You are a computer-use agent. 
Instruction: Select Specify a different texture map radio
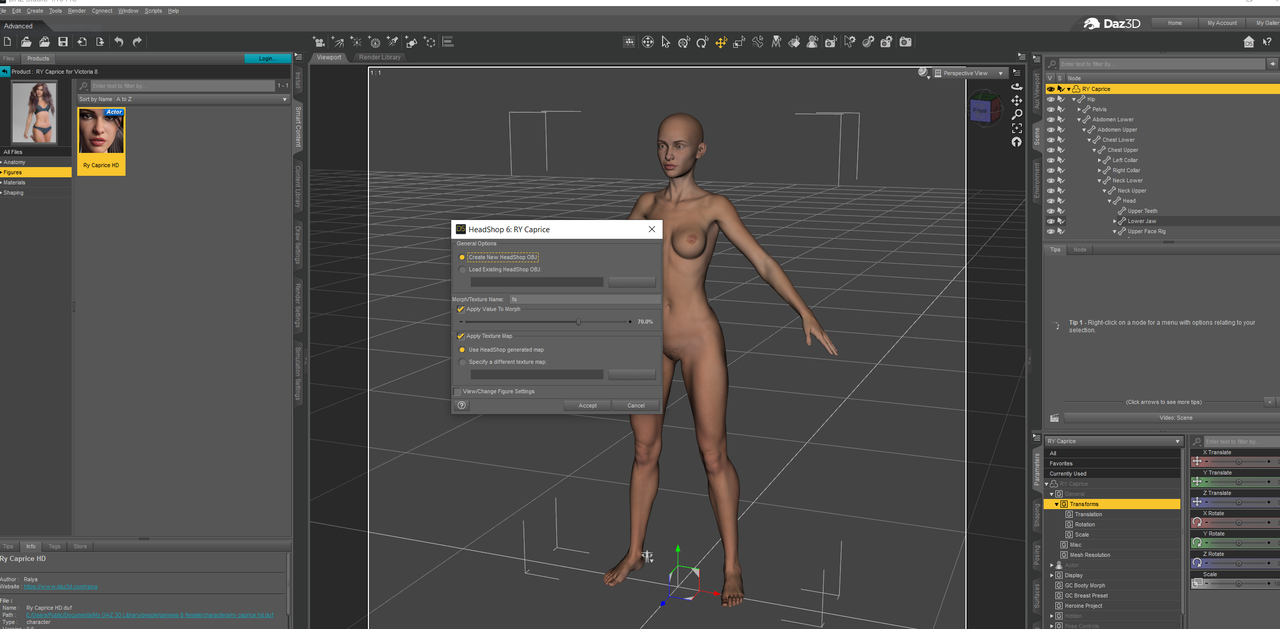pos(462,362)
